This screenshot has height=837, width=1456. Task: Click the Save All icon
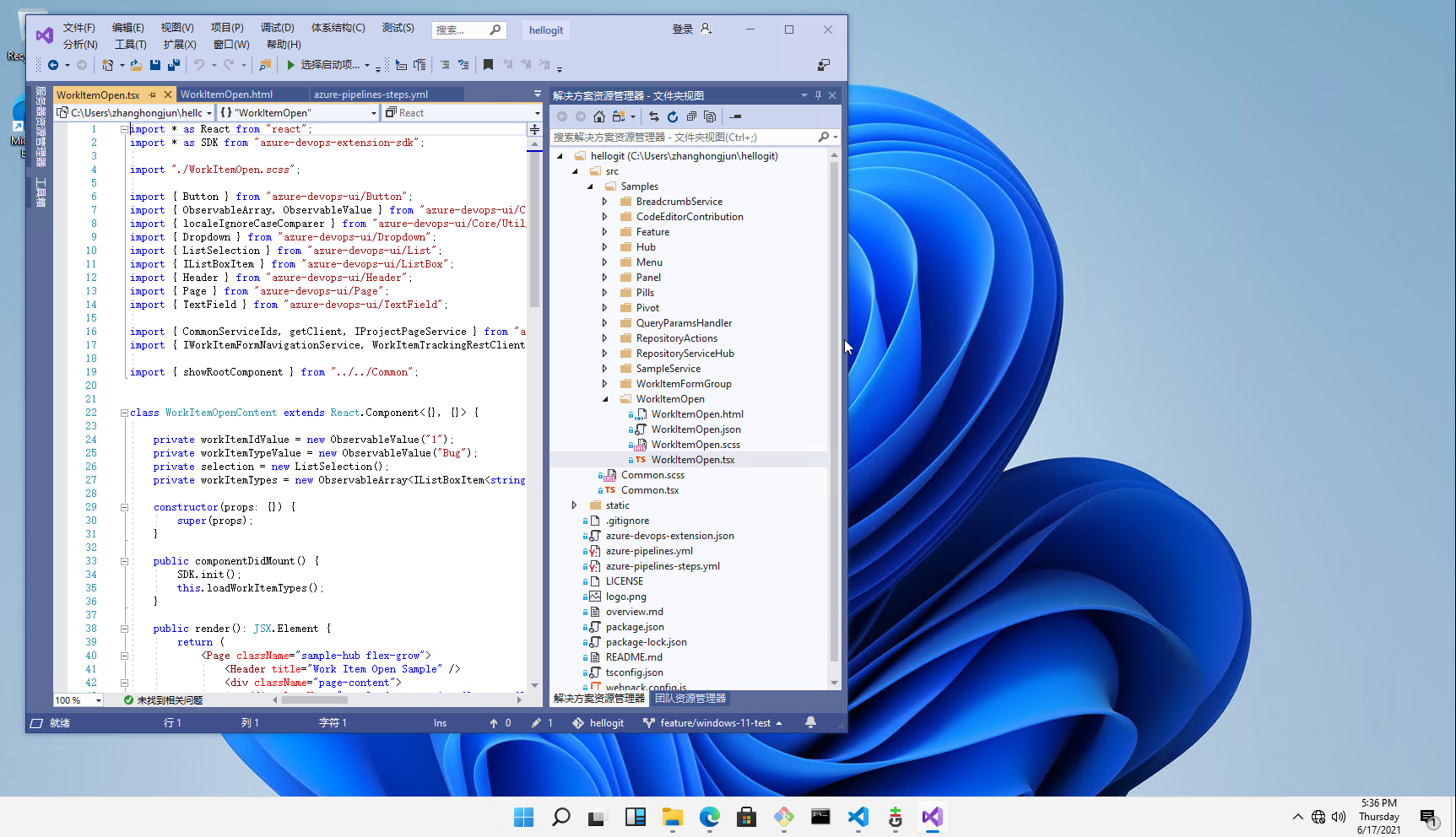174,65
